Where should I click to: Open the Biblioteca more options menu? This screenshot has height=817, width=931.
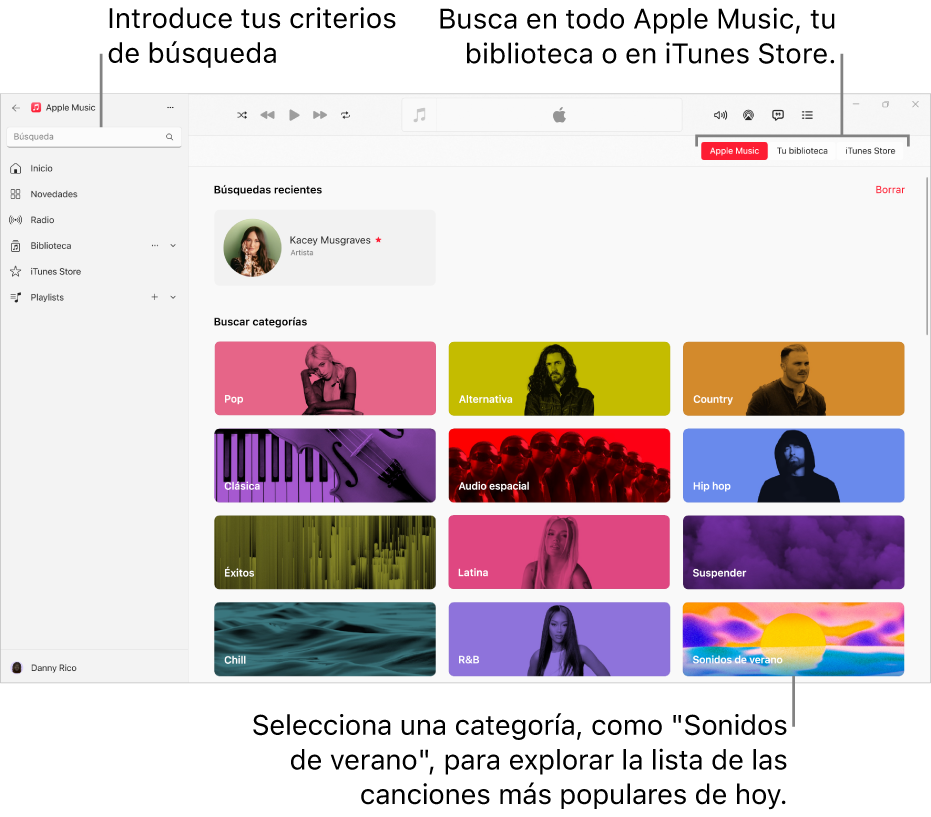[x=155, y=245]
